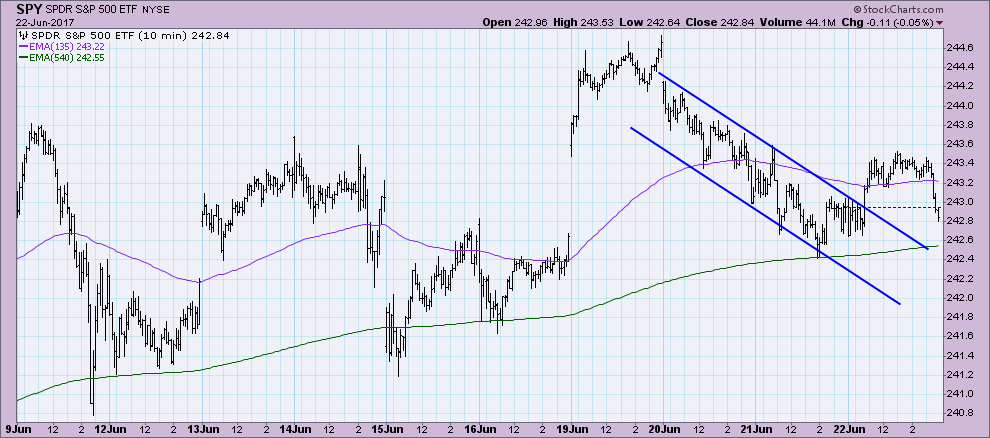The image size is (990, 438).
Task: Click the 13Jun date axis label
Action: click(x=201, y=429)
